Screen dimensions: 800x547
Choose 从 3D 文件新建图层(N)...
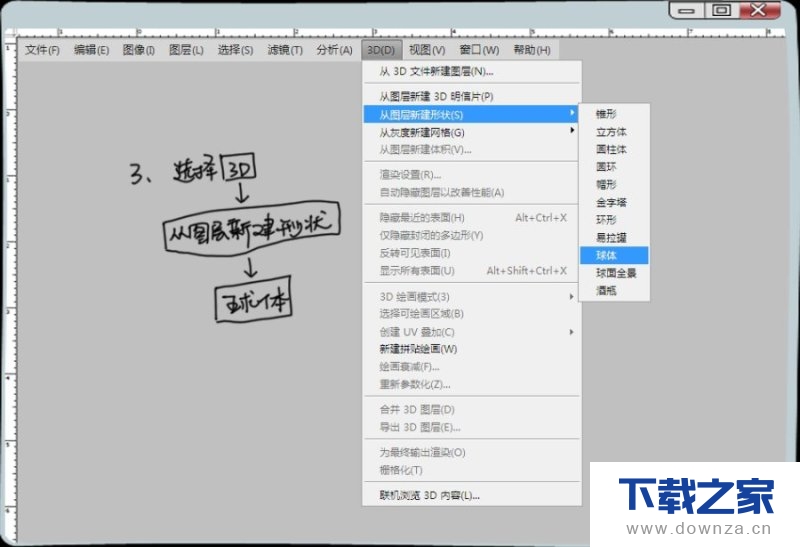tap(471, 72)
